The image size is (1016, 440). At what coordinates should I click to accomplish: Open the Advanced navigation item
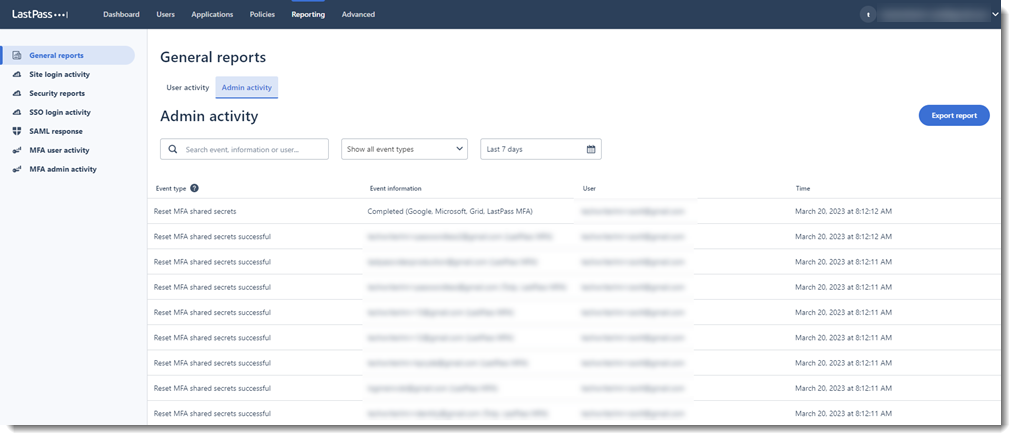(358, 15)
